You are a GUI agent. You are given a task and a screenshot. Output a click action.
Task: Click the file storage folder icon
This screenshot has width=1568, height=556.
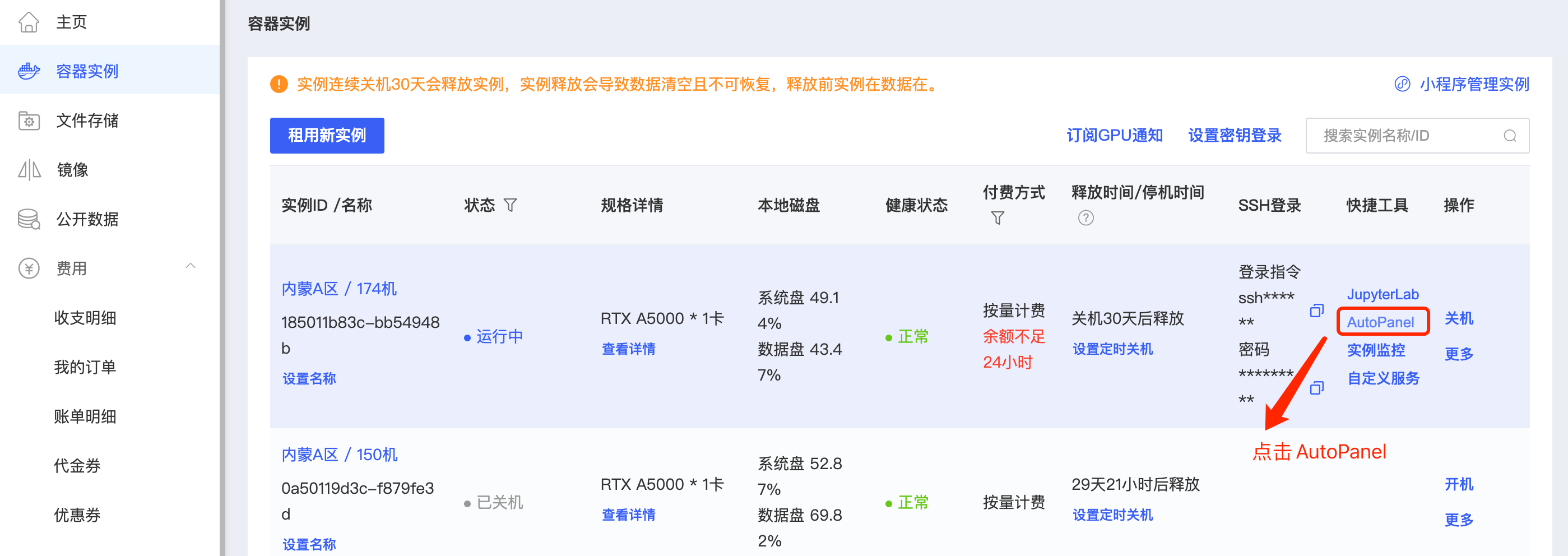tap(29, 121)
